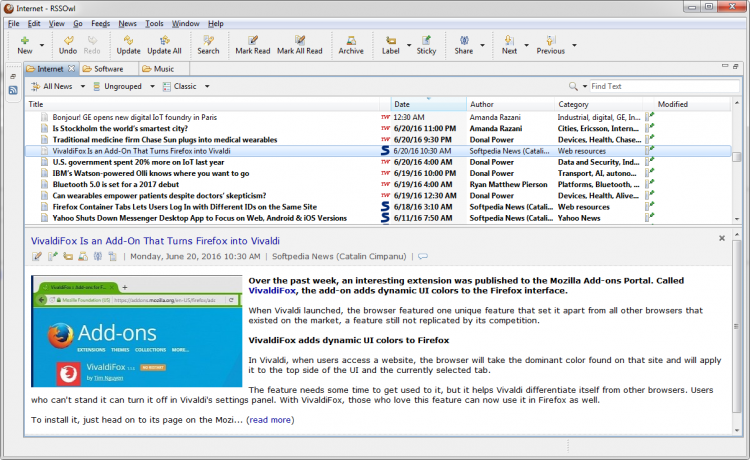Switch to the Software tab
Image resolution: width=750 pixels, height=460 pixels.
pyautogui.click(x=109, y=69)
